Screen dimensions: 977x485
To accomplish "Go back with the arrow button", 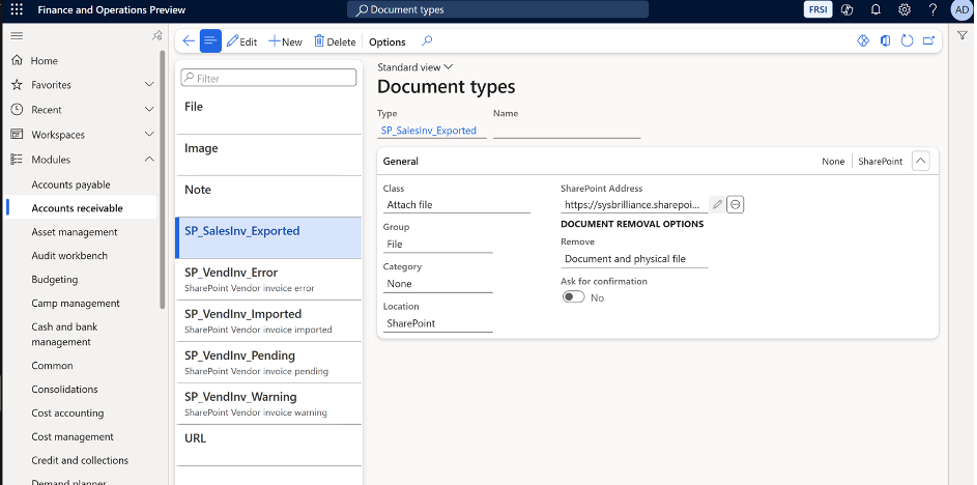I will (188, 41).
